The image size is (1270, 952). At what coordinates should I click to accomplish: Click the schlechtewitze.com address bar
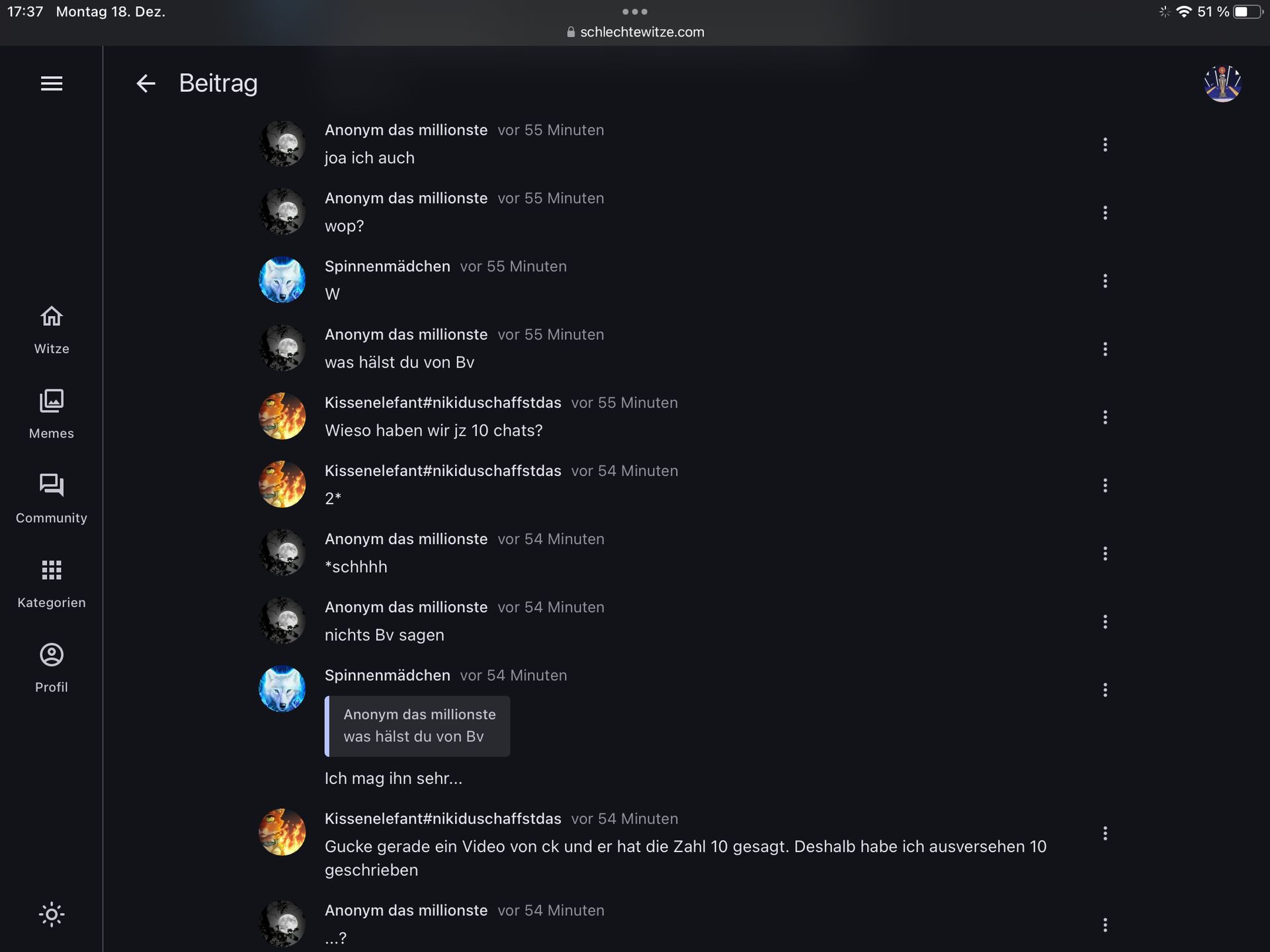coord(635,32)
